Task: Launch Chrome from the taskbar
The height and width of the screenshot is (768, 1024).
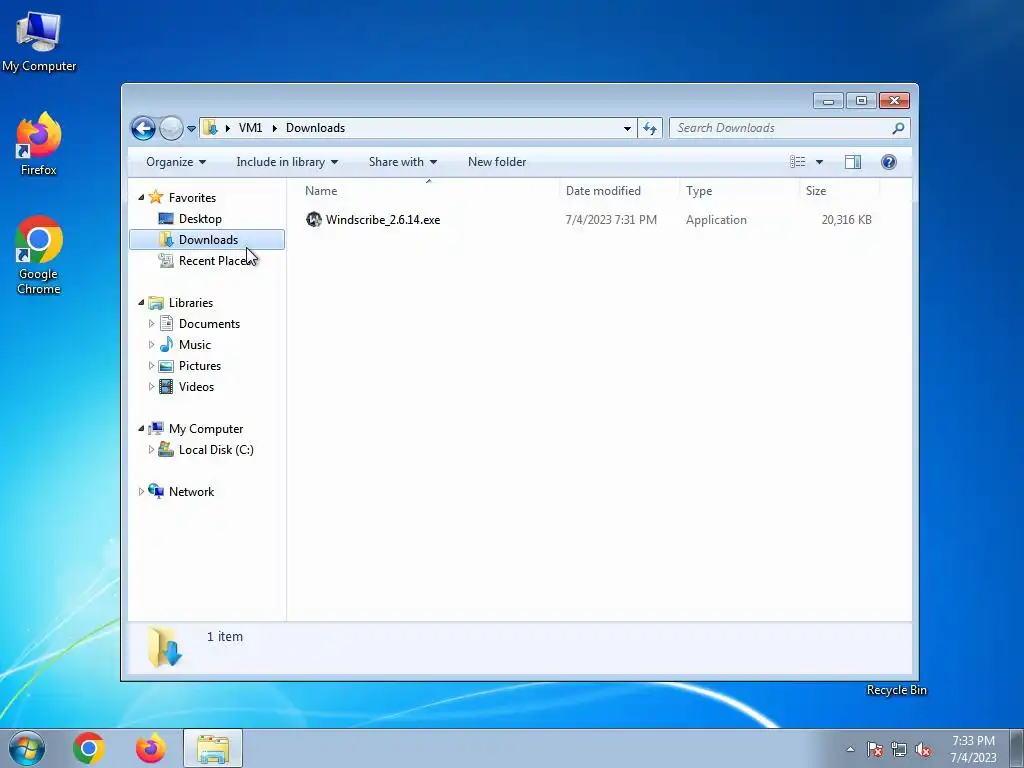Action: [x=89, y=748]
